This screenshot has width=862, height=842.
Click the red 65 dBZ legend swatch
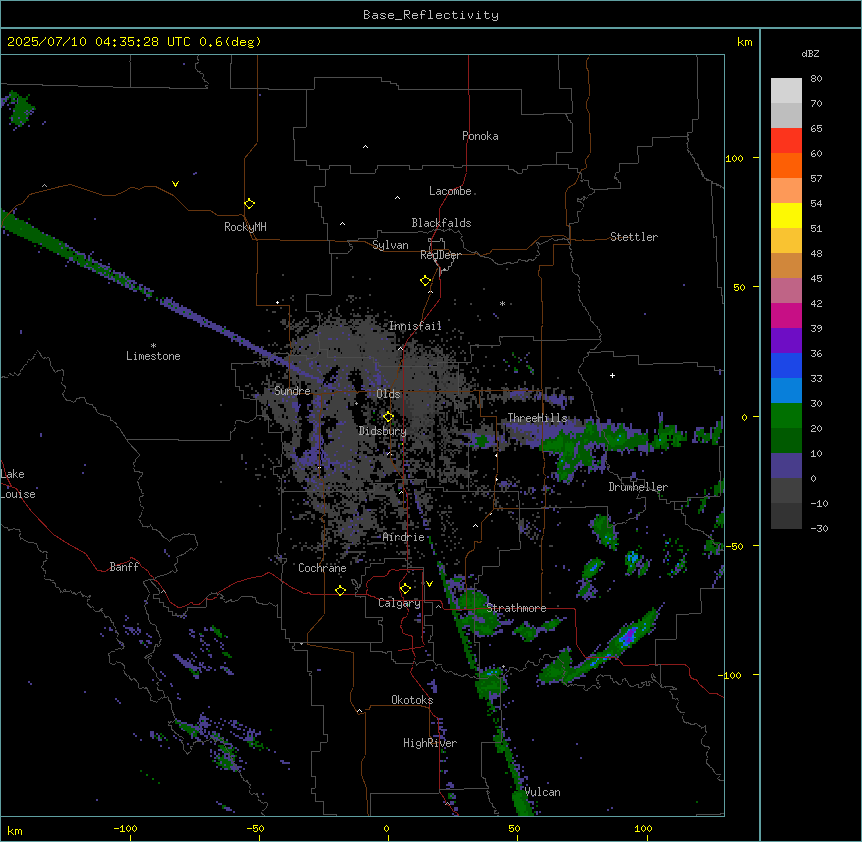pyautogui.click(x=786, y=140)
